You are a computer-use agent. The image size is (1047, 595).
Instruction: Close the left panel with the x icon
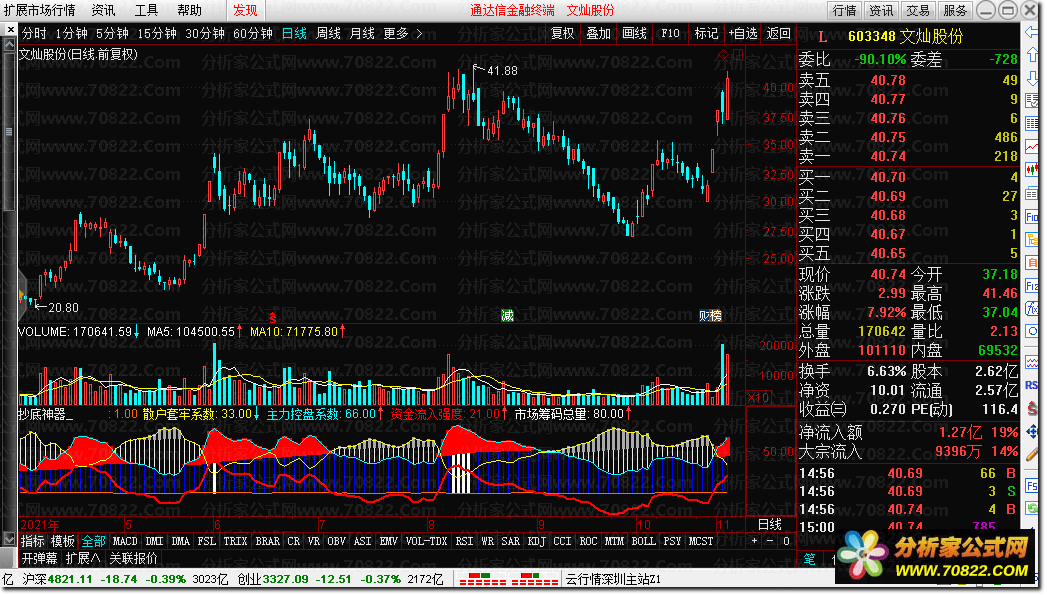coord(10,30)
